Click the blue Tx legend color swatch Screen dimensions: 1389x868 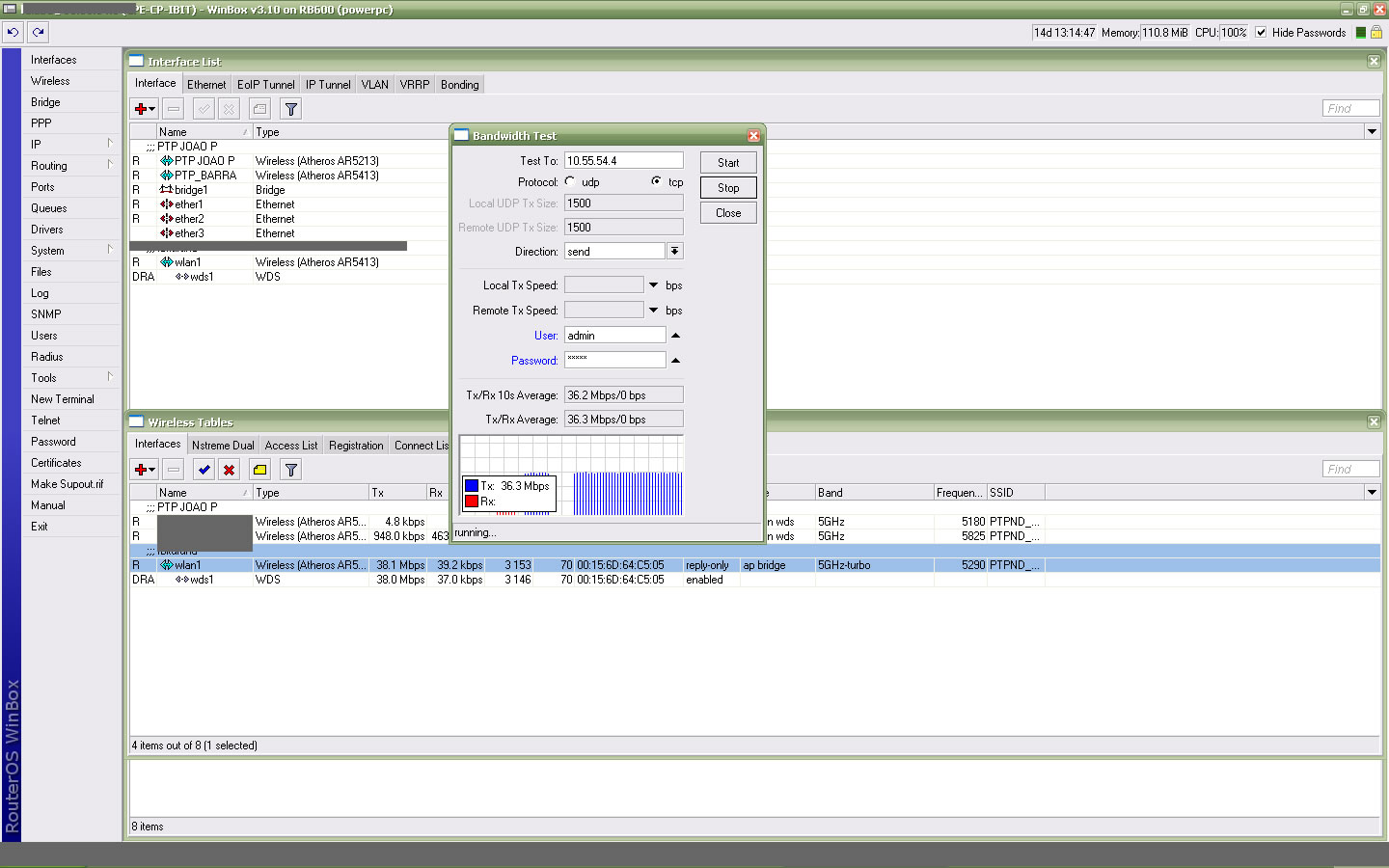(x=472, y=486)
